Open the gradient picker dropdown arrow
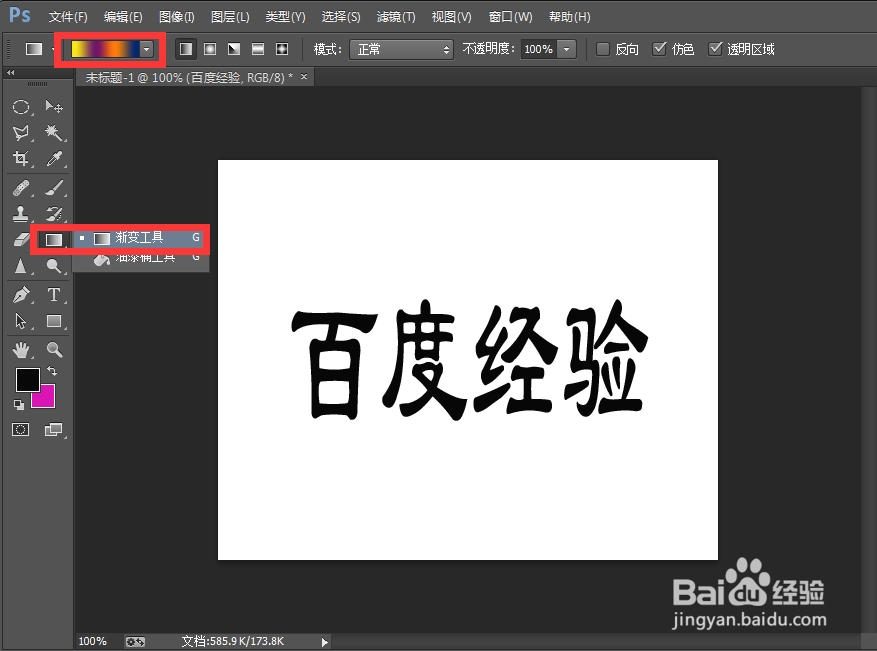Viewport: 877px width, 651px height. pyautogui.click(x=147, y=49)
